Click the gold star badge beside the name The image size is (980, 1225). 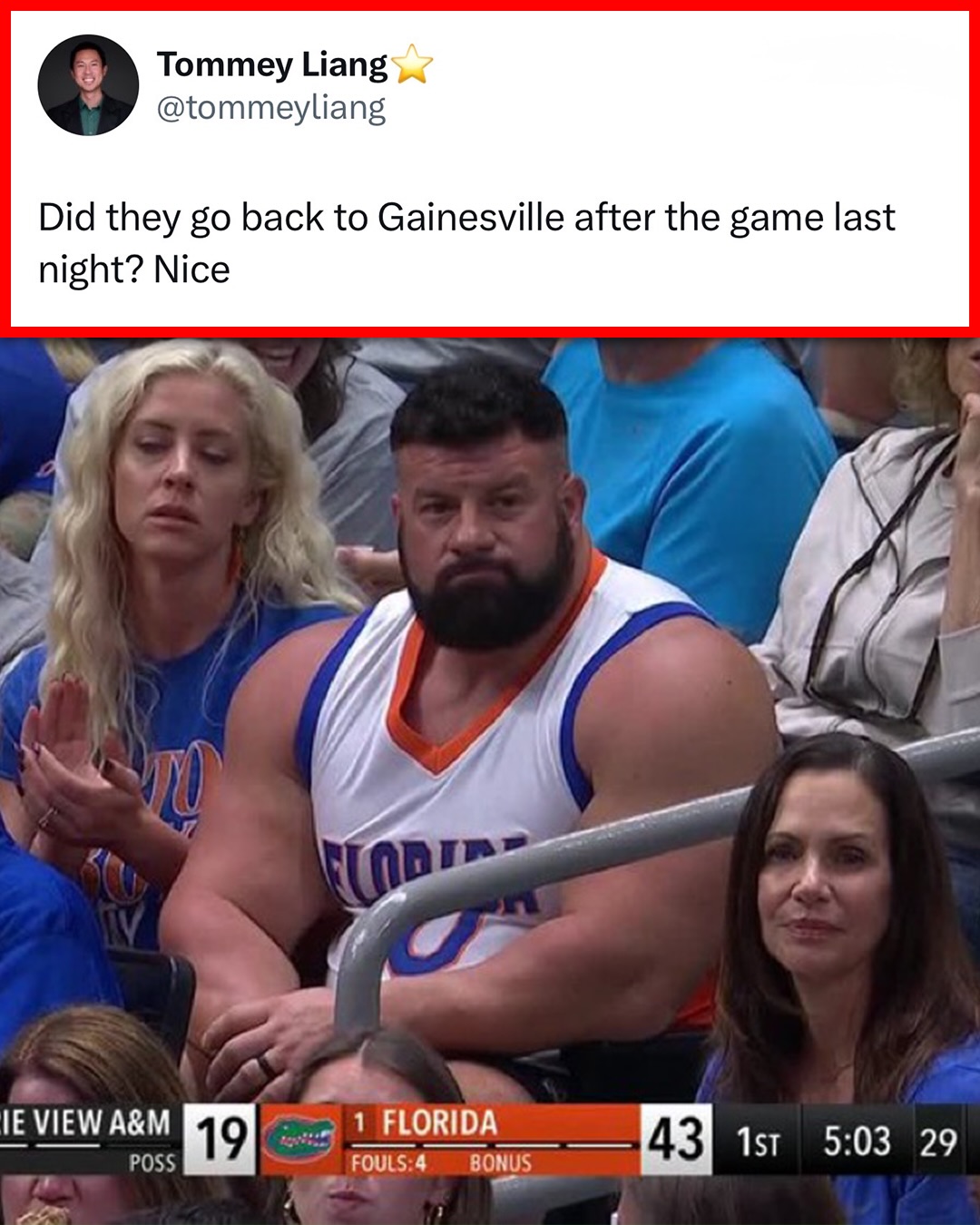[x=411, y=64]
